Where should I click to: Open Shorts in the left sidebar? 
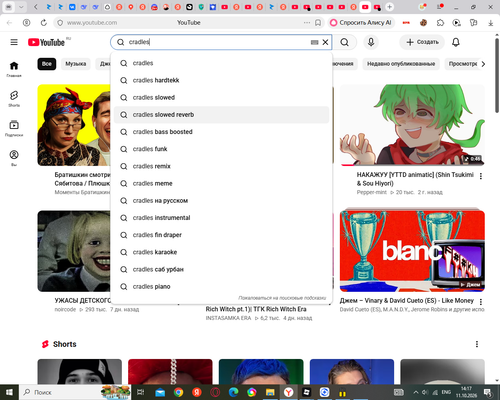(x=14, y=99)
